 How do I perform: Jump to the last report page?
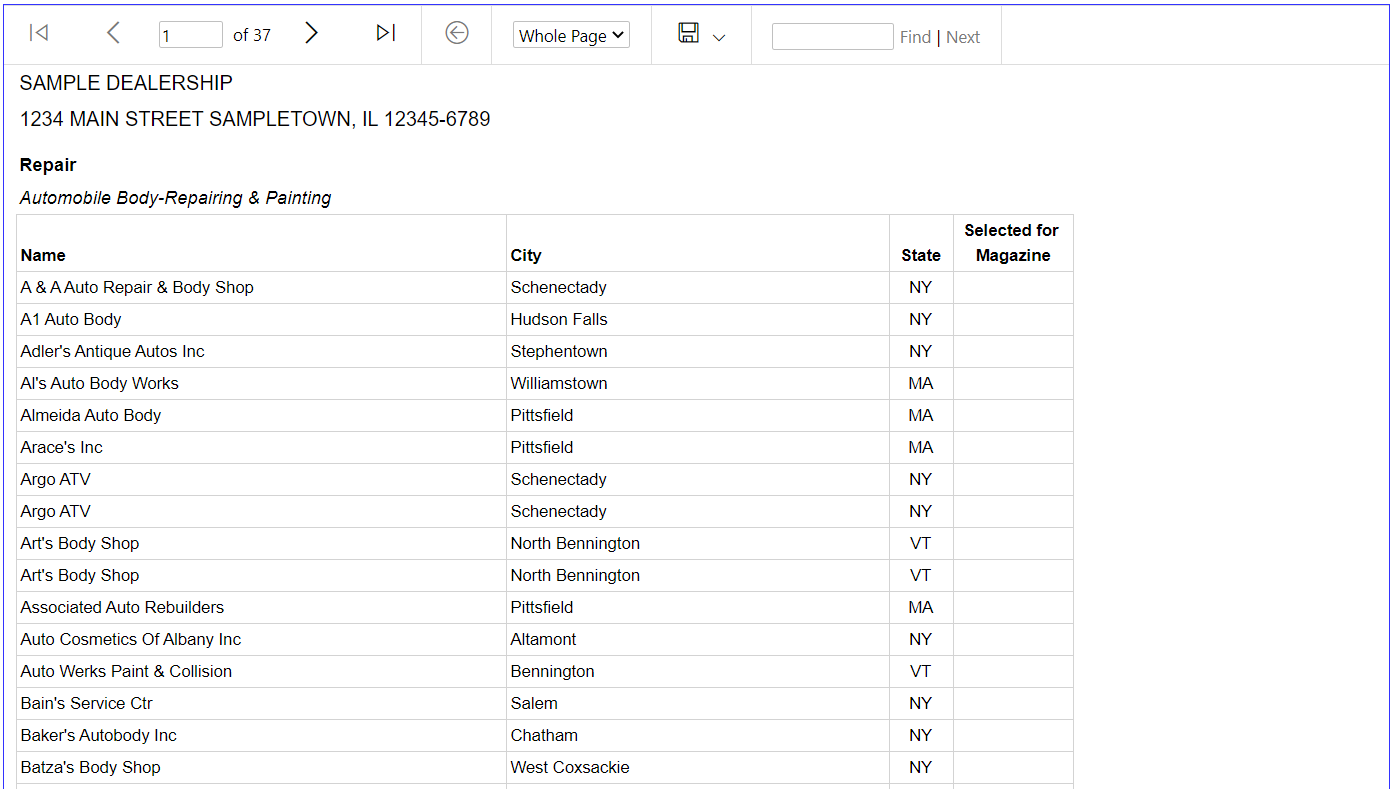click(x=385, y=34)
